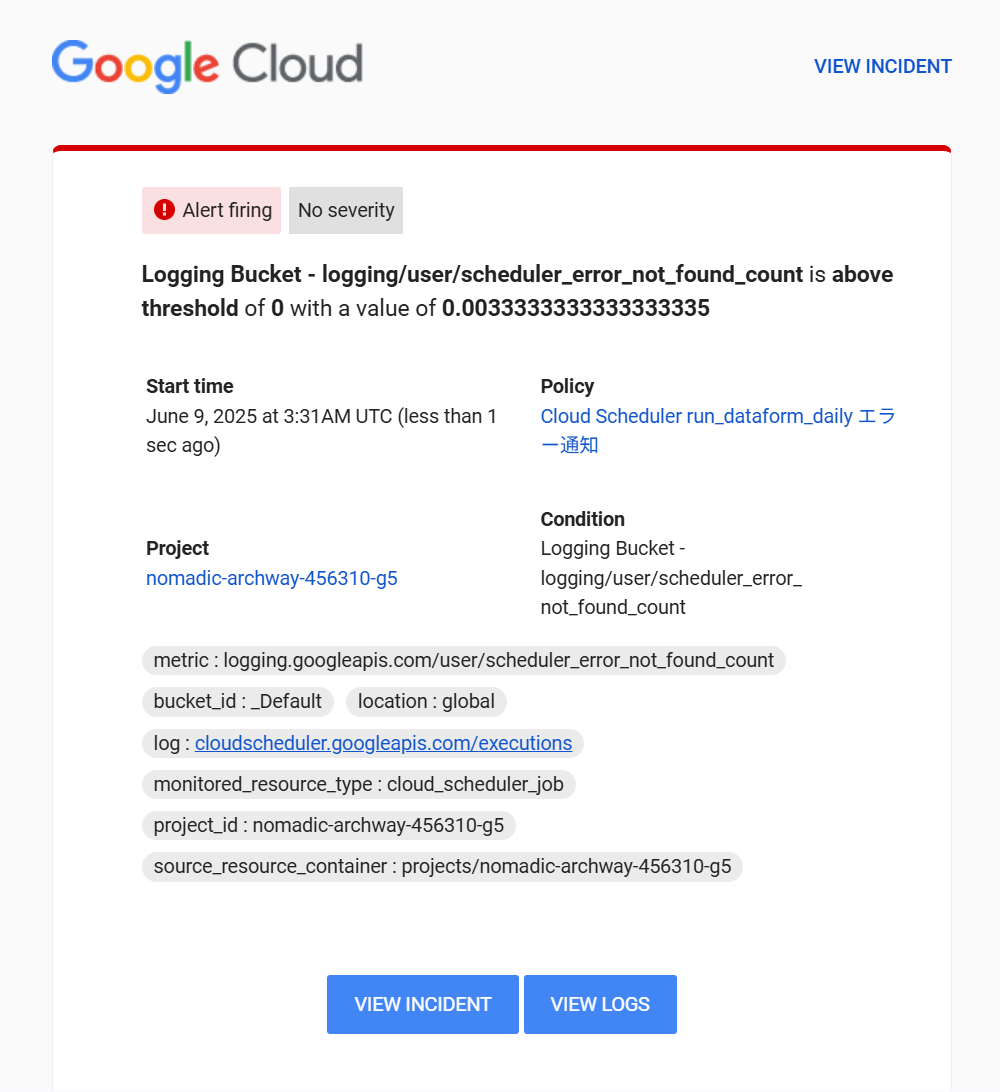This screenshot has height=1092, width=1000.
Task: Click the alert headline about above threshold
Action: click(x=517, y=291)
